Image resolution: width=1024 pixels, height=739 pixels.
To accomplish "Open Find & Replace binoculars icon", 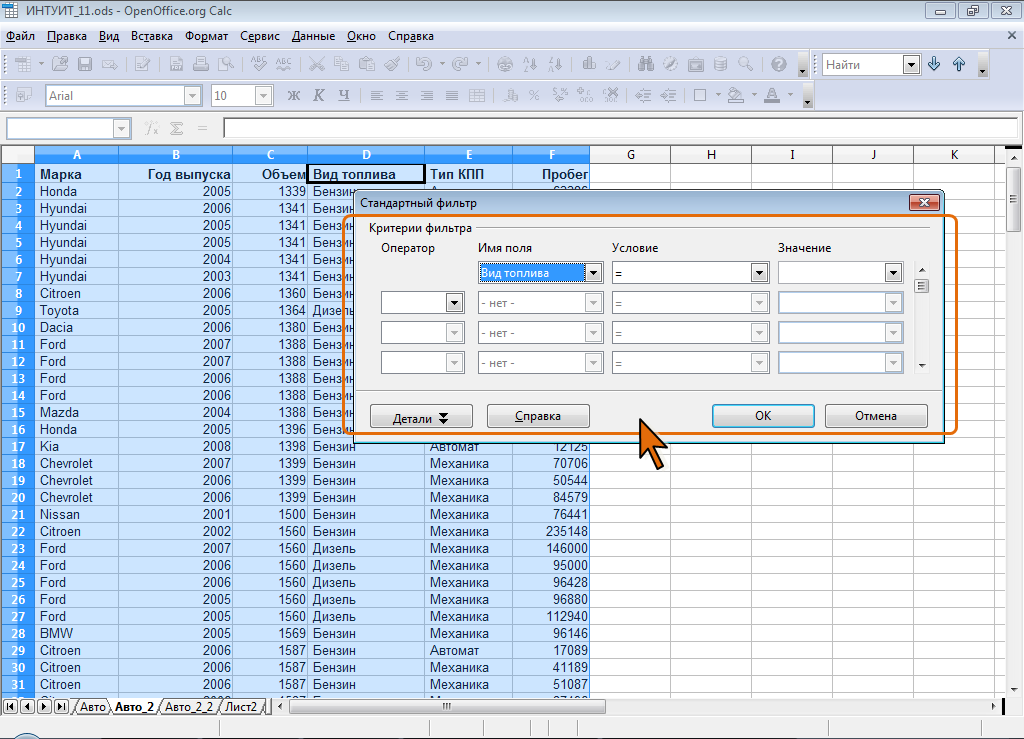I will tap(646, 64).
